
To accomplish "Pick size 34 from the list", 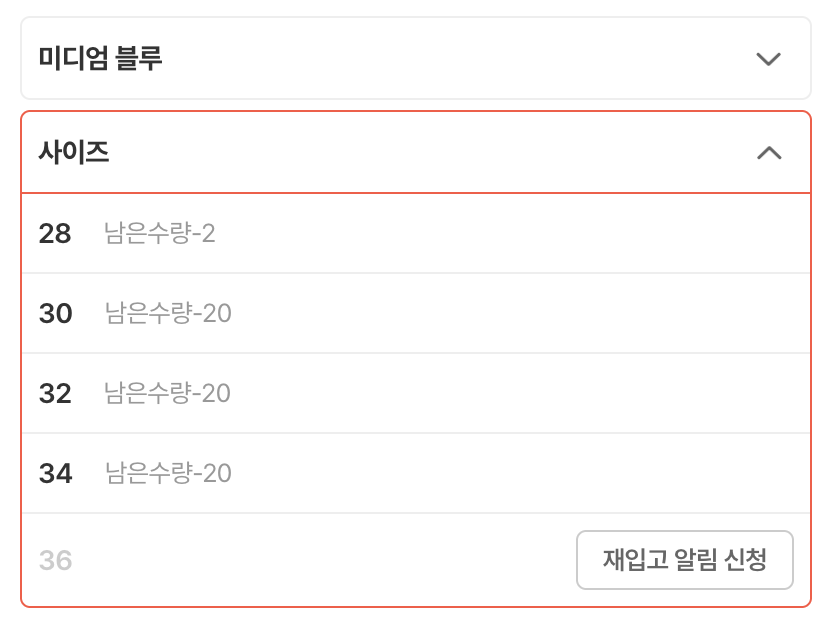I will pos(415,474).
